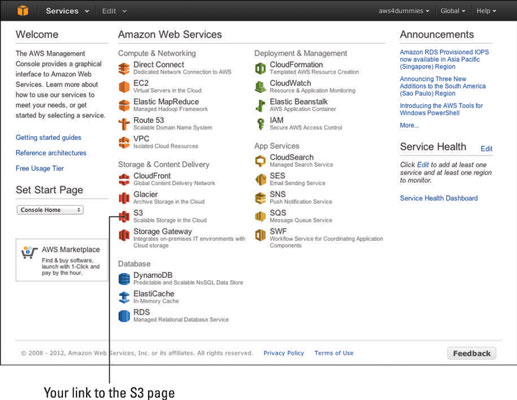The height and width of the screenshot is (400, 517).
Task: Click the AWS Marketplace title text
Action: 71,250
